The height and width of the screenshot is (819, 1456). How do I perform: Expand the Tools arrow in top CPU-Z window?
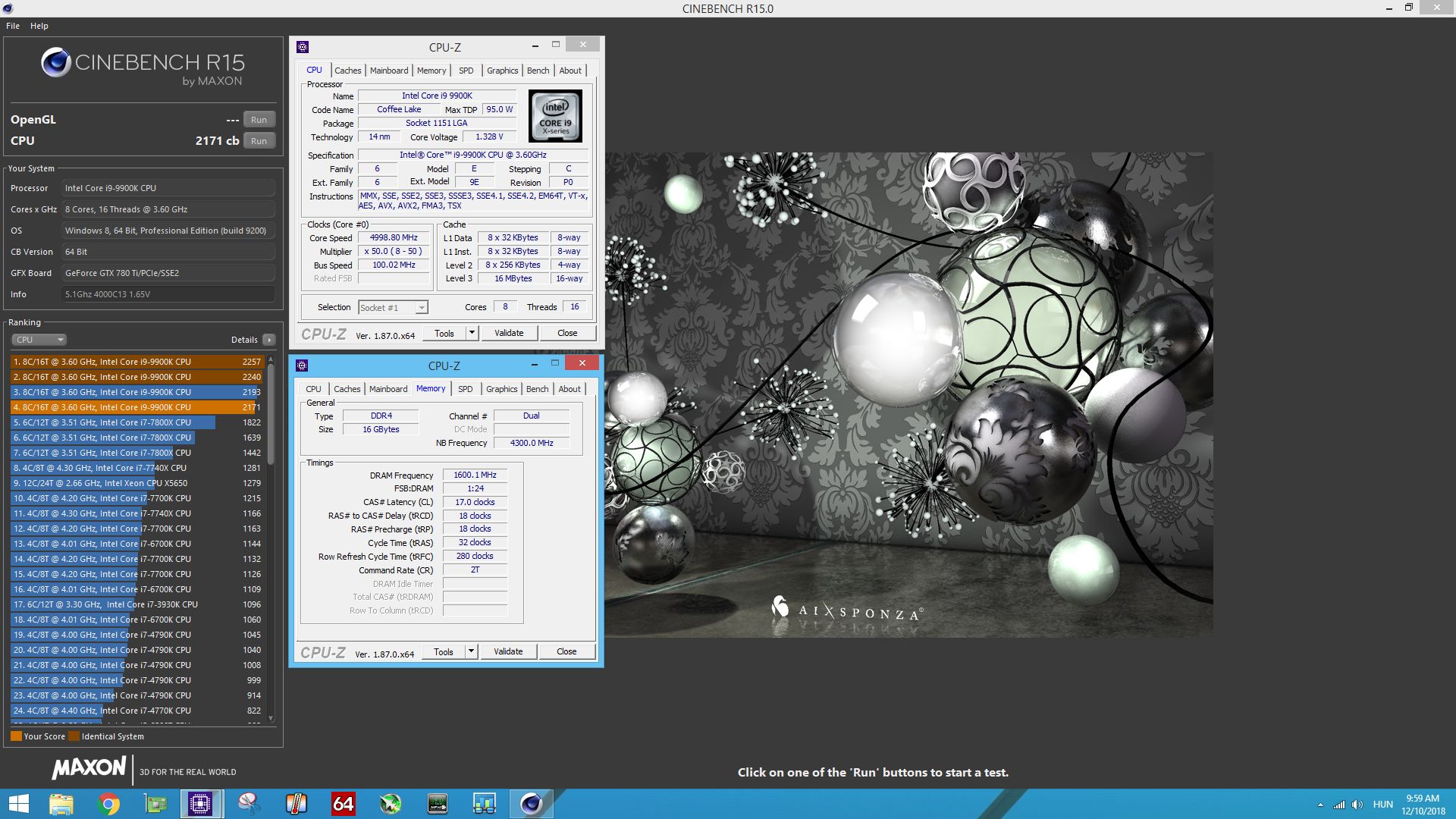(x=472, y=333)
